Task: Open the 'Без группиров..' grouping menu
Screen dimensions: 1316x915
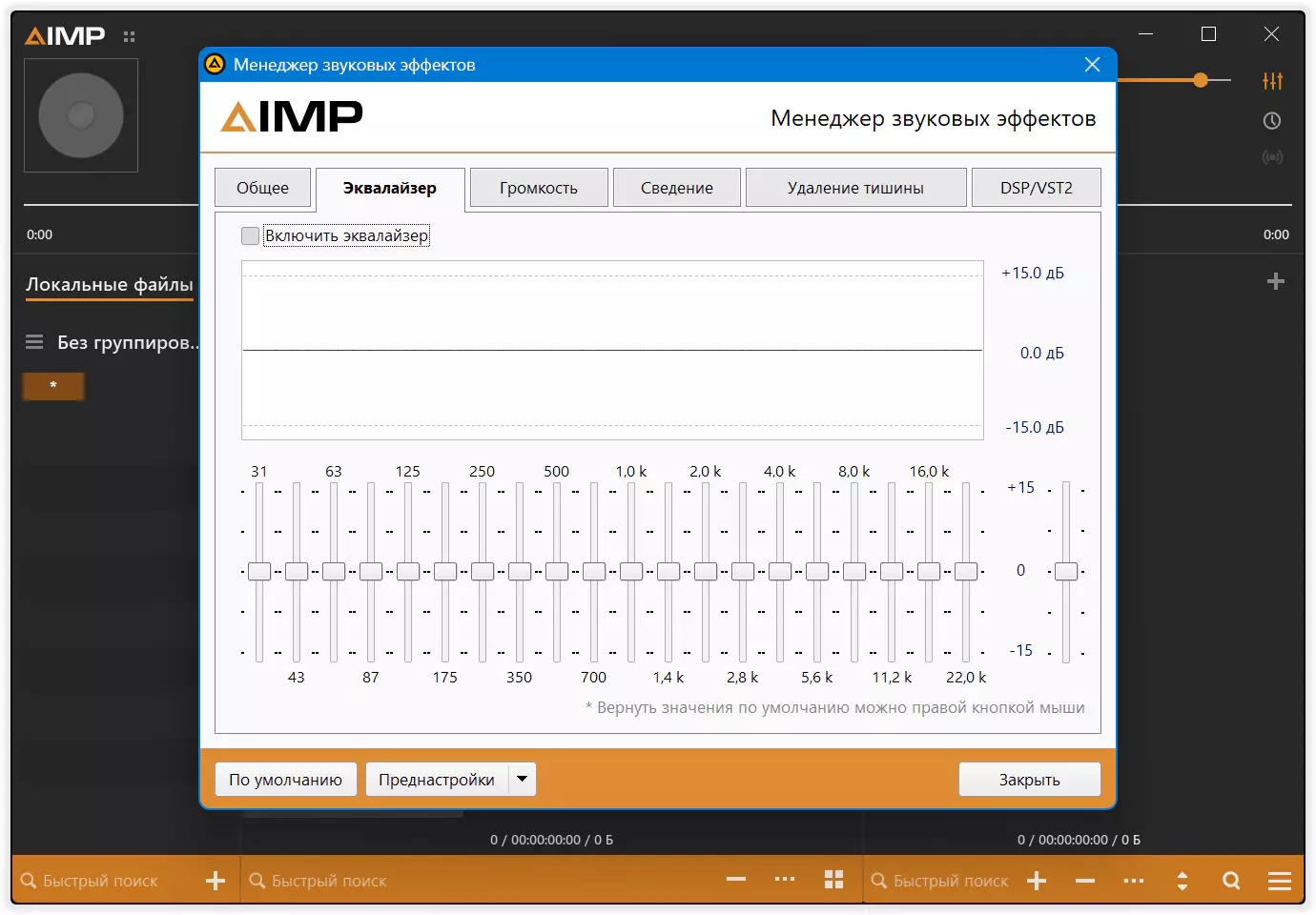Action: (112, 342)
